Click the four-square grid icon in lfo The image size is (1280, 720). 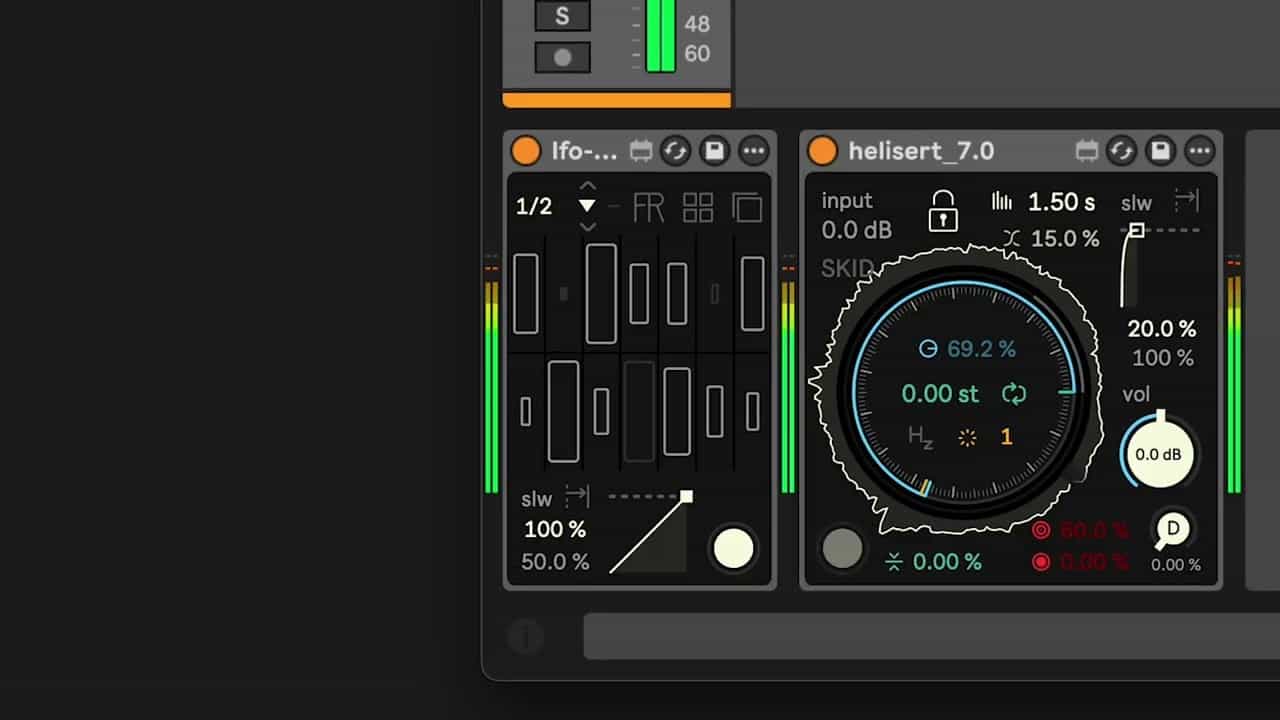698,208
